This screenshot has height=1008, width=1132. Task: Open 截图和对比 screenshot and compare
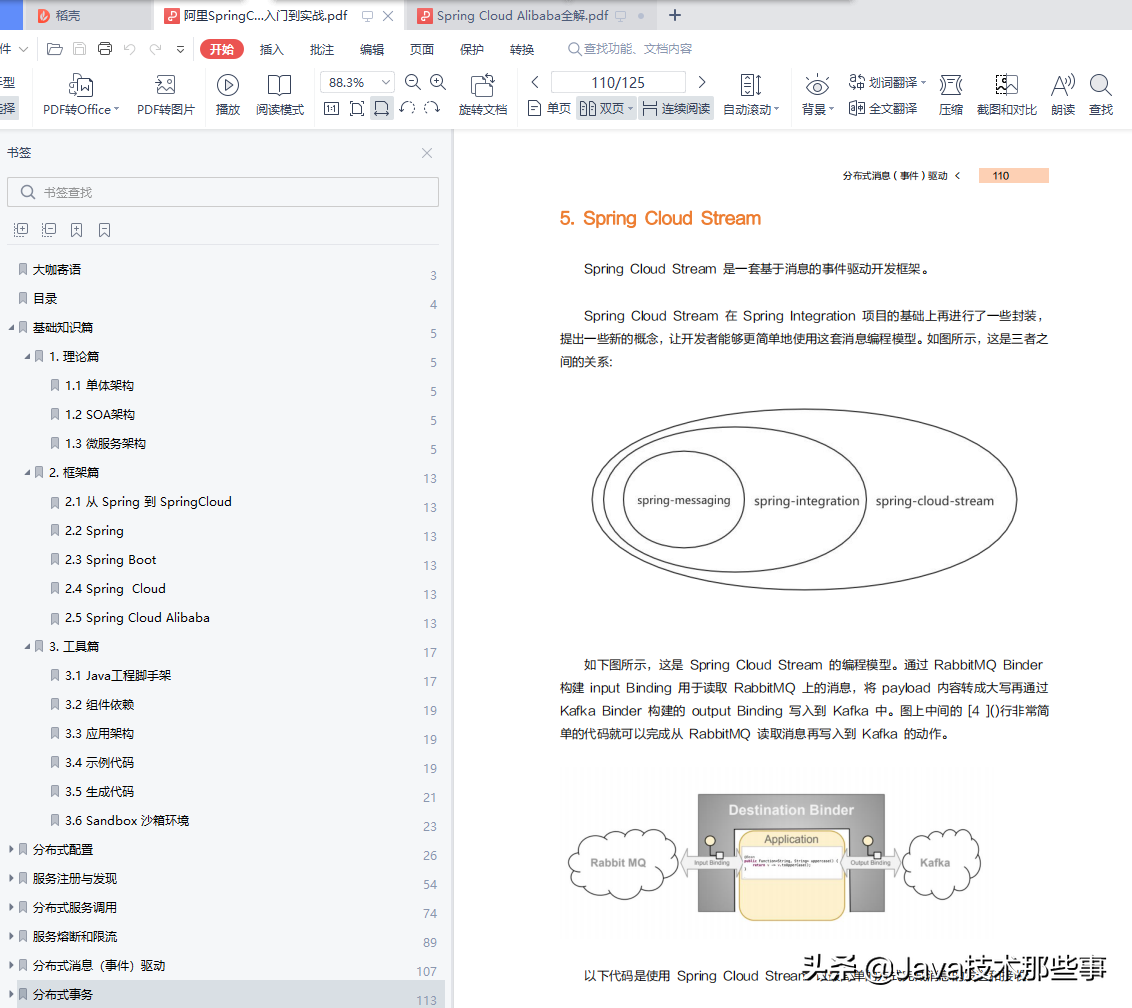coord(1006,95)
